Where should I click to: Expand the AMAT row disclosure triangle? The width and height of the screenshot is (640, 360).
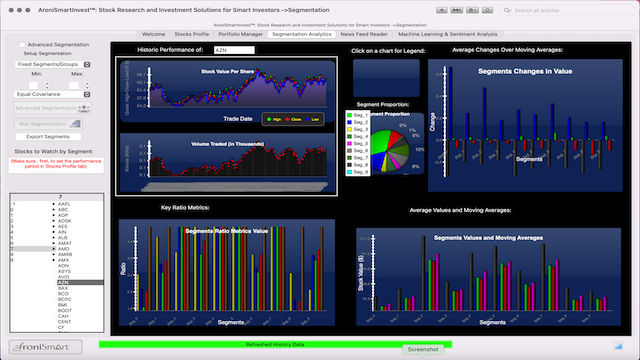tap(53, 243)
